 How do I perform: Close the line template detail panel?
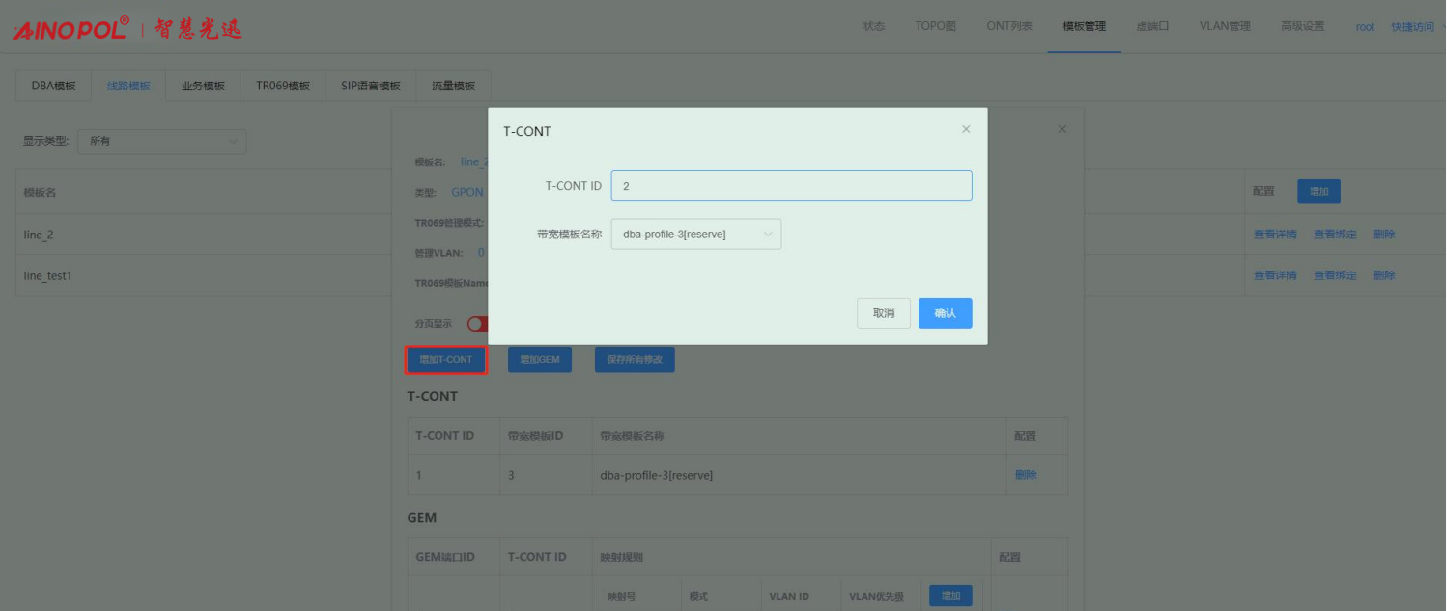click(1062, 129)
